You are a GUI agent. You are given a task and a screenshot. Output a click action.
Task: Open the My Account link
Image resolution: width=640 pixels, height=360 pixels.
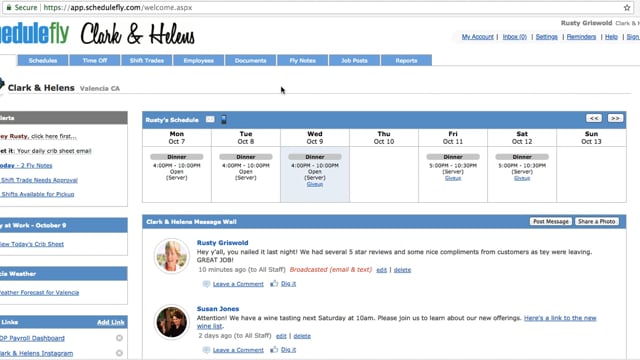pos(478,37)
